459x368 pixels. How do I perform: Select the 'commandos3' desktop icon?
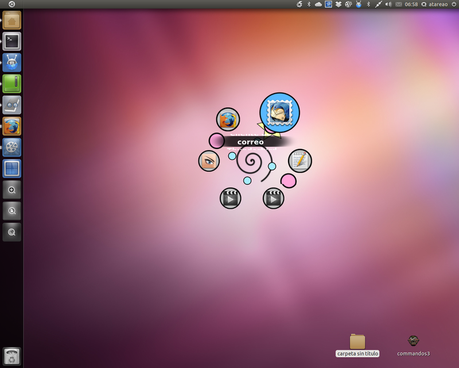(413, 346)
